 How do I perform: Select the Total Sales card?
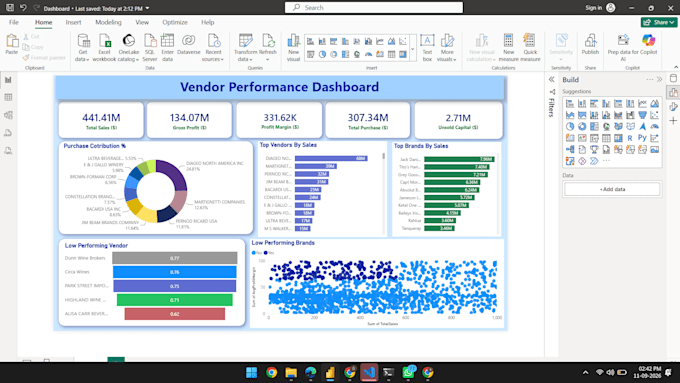101,120
